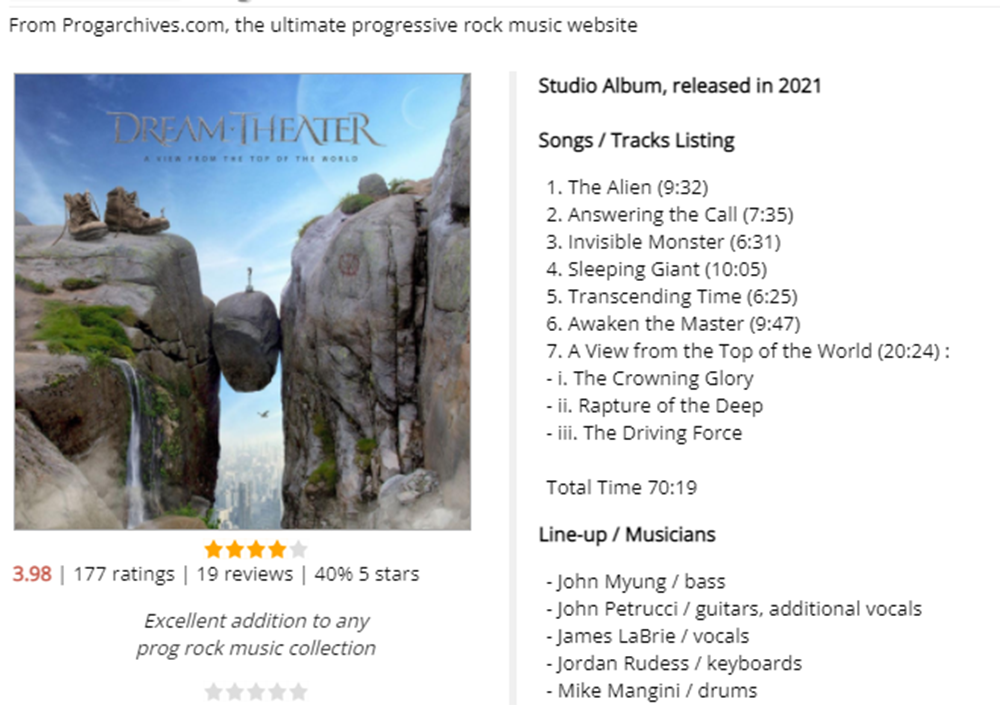Click the 3.98 average rating score
This screenshot has width=1000, height=705.
[x=32, y=574]
